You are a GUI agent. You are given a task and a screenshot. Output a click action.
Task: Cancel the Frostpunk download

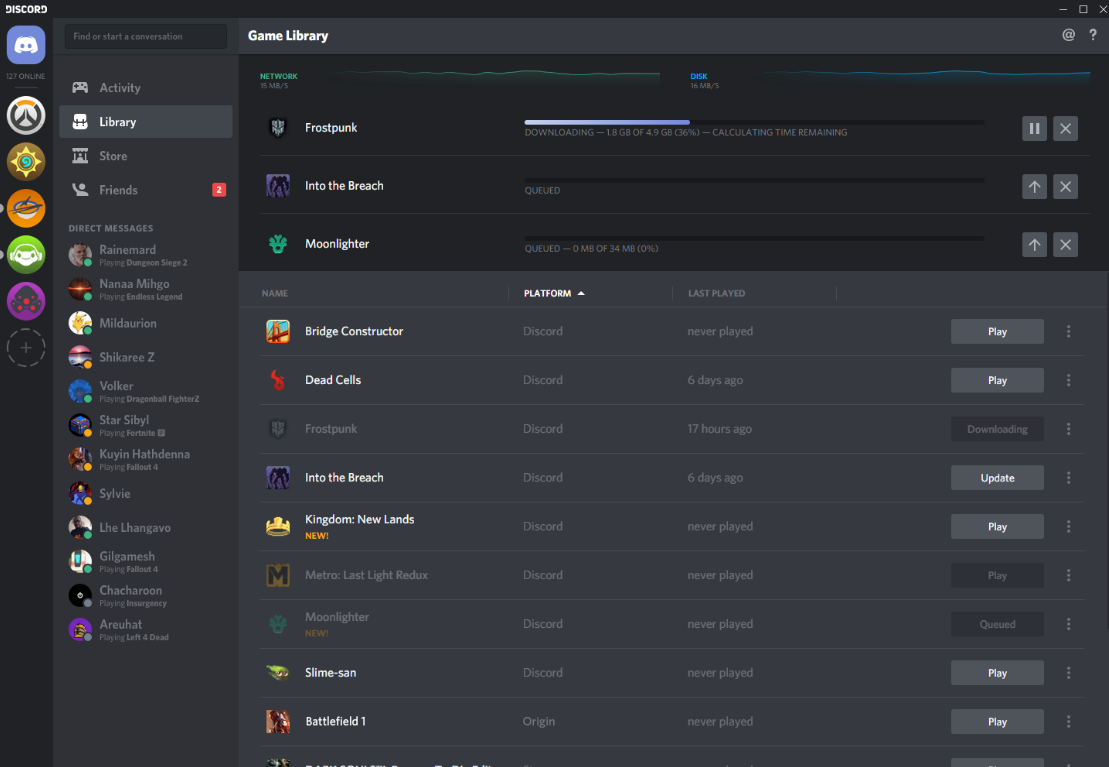[1065, 128]
